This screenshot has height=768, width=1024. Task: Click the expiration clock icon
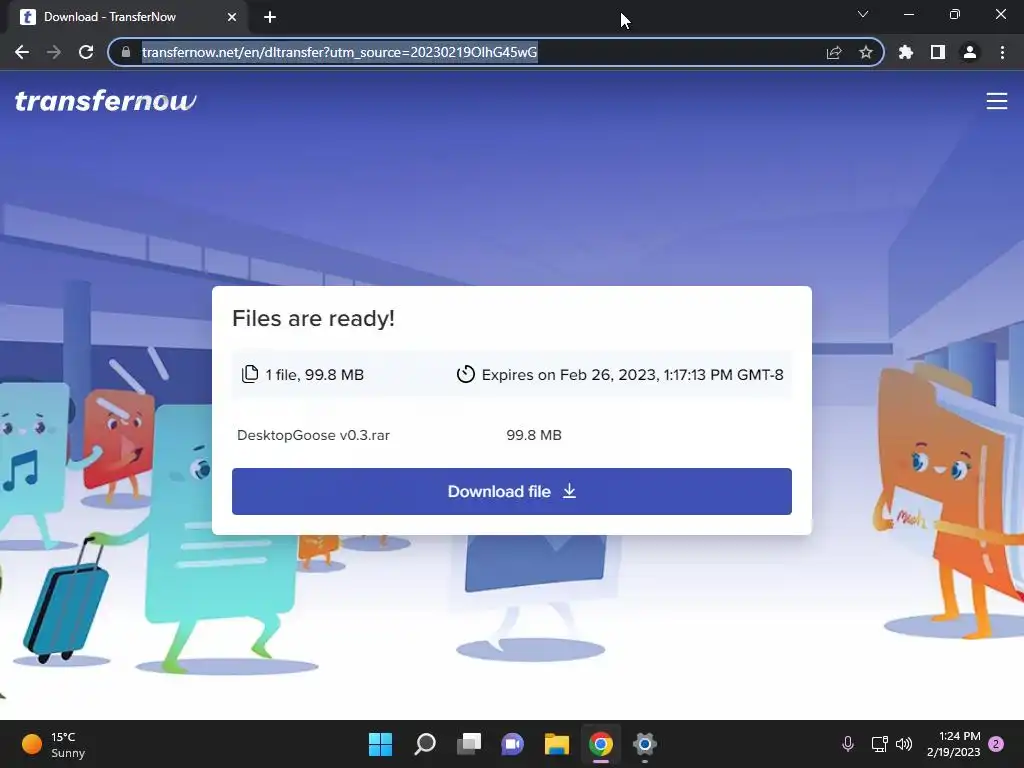click(x=466, y=374)
